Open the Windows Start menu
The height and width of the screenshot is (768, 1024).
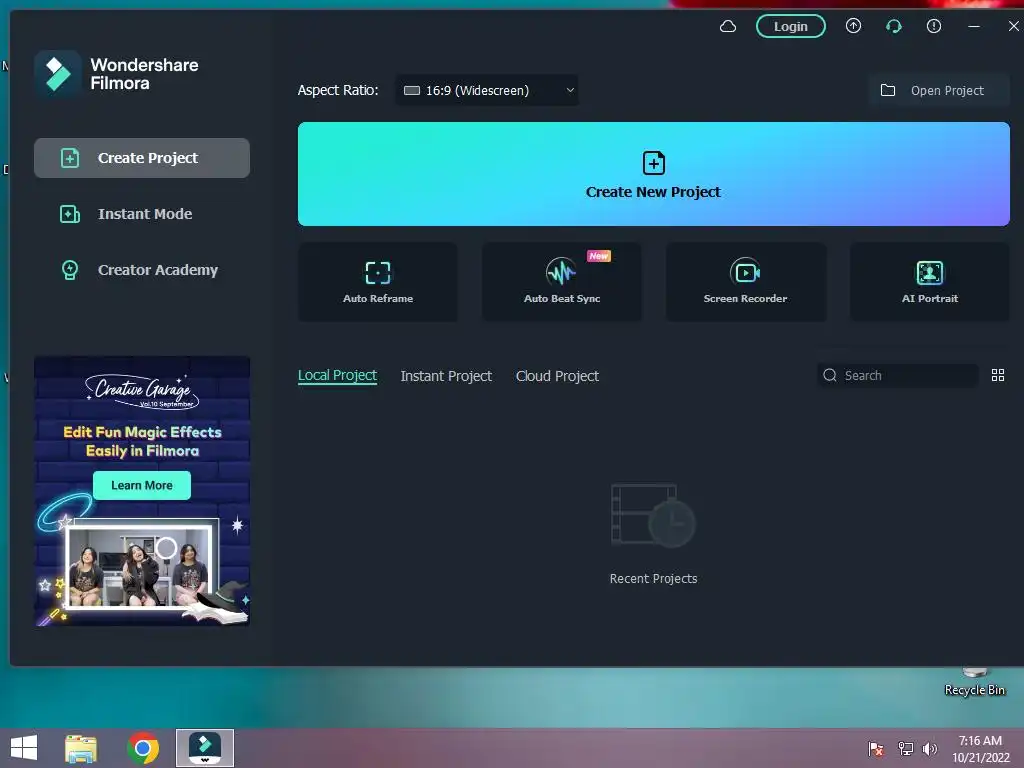(x=24, y=748)
